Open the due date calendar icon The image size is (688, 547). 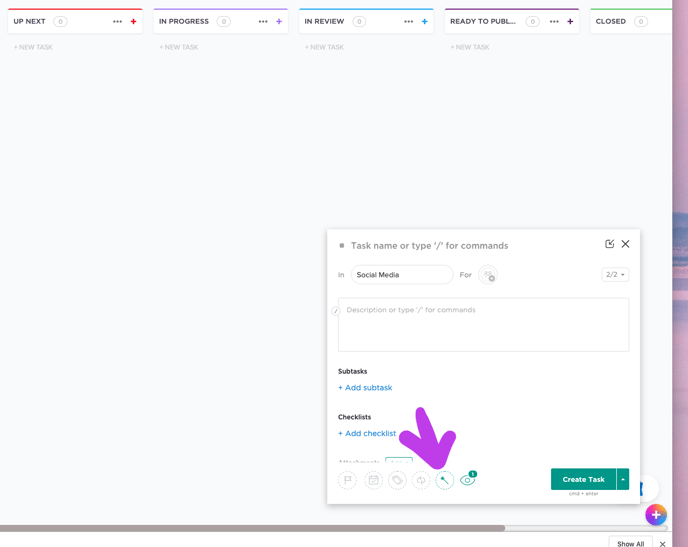tap(373, 480)
